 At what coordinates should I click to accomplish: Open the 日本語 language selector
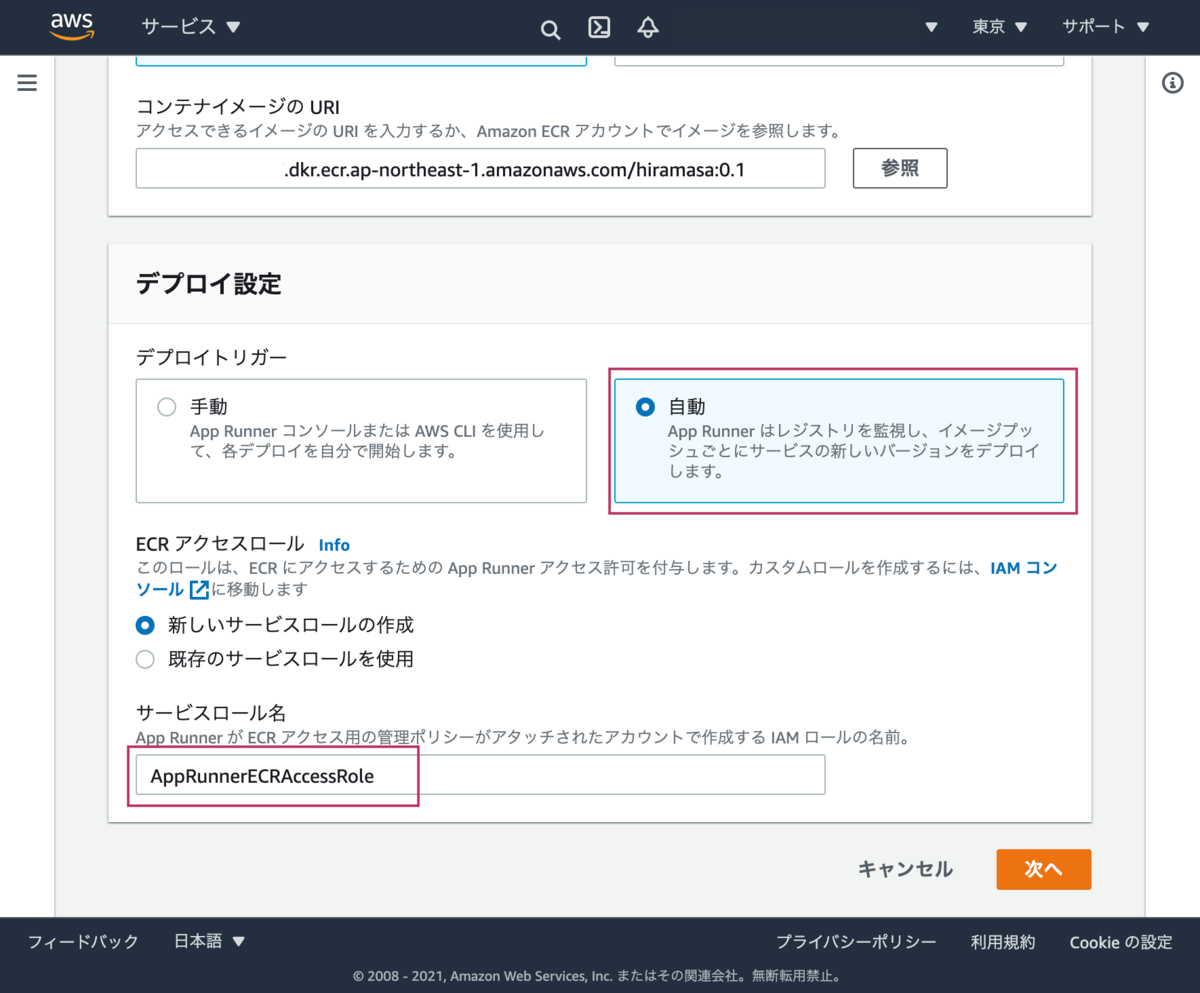tap(209, 941)
